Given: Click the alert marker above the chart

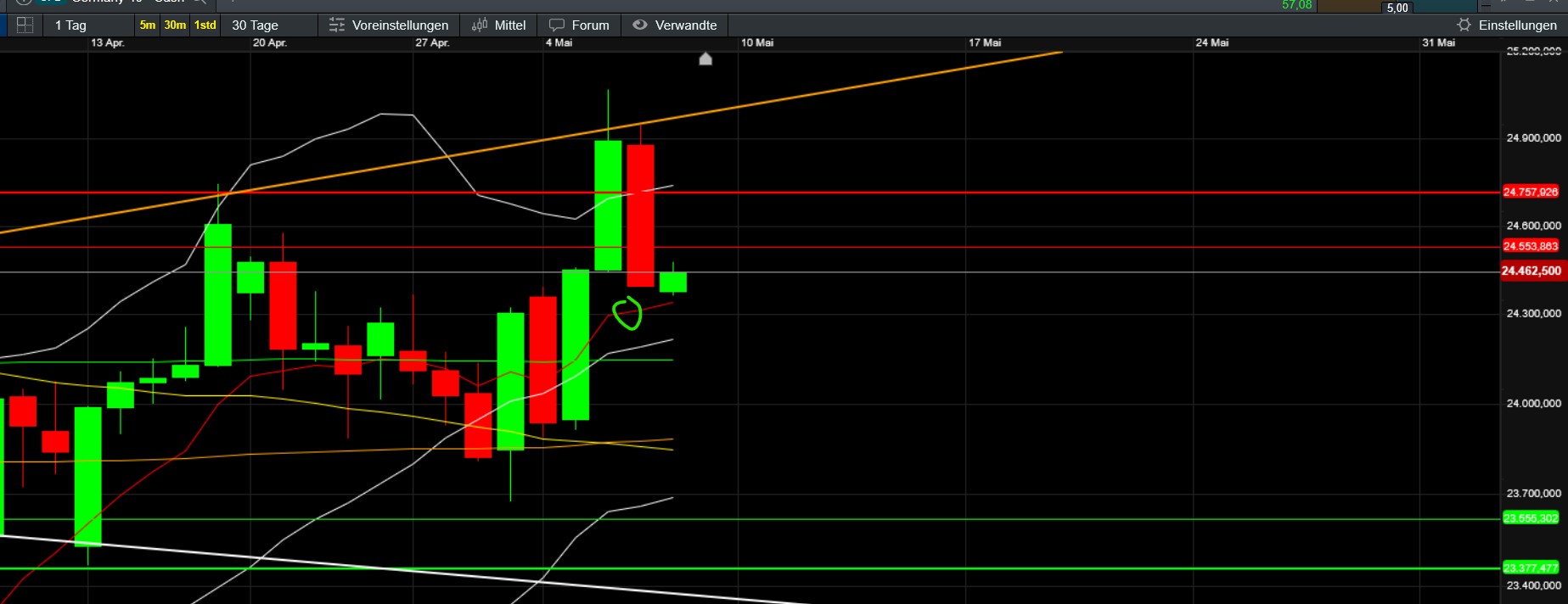Looking at the screenshot, I should [705, 59].
